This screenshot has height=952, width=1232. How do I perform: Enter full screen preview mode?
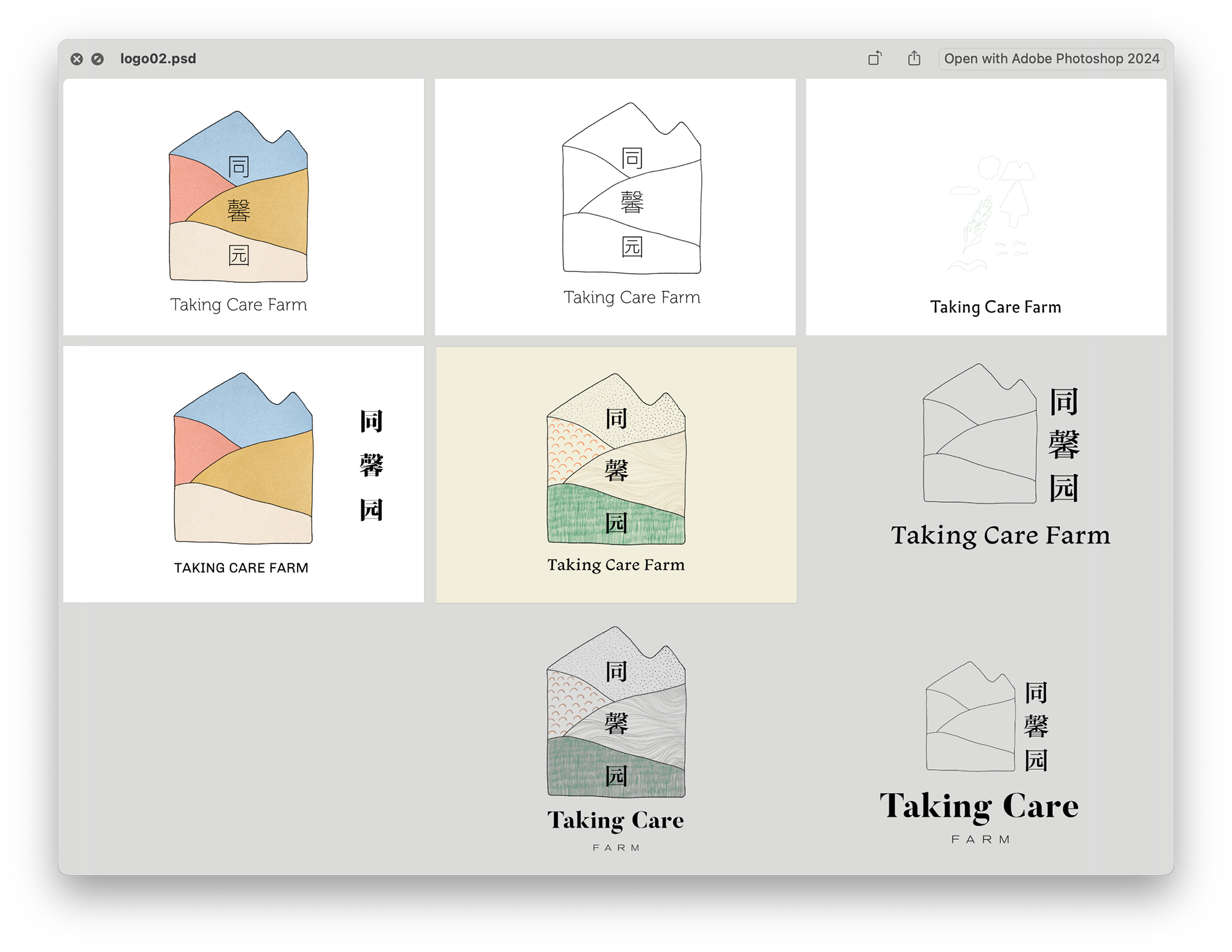(x=98, y=59)
